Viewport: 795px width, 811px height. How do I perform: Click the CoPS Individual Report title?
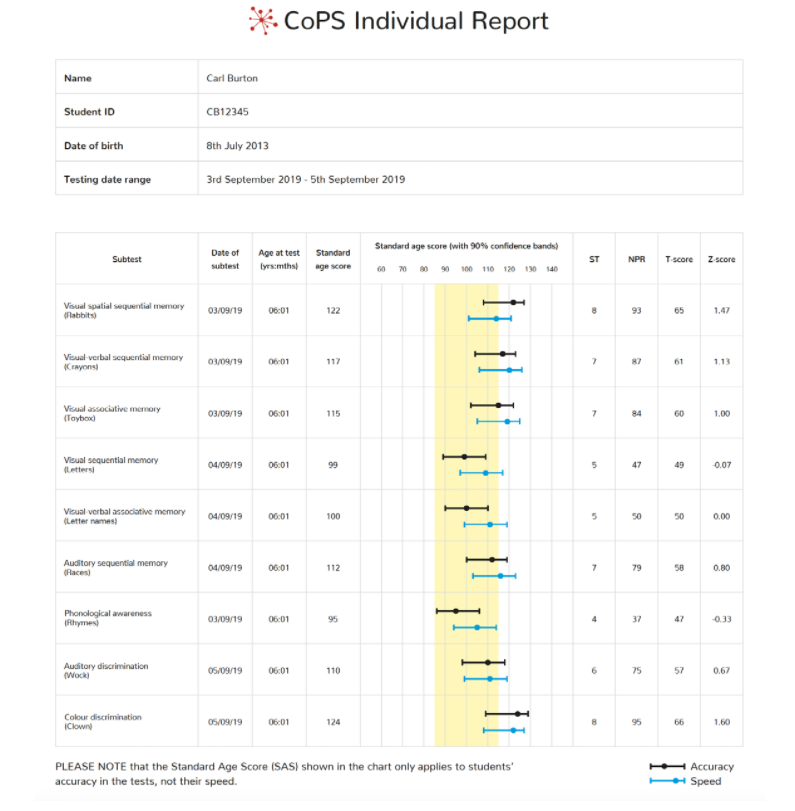(416, 21)
